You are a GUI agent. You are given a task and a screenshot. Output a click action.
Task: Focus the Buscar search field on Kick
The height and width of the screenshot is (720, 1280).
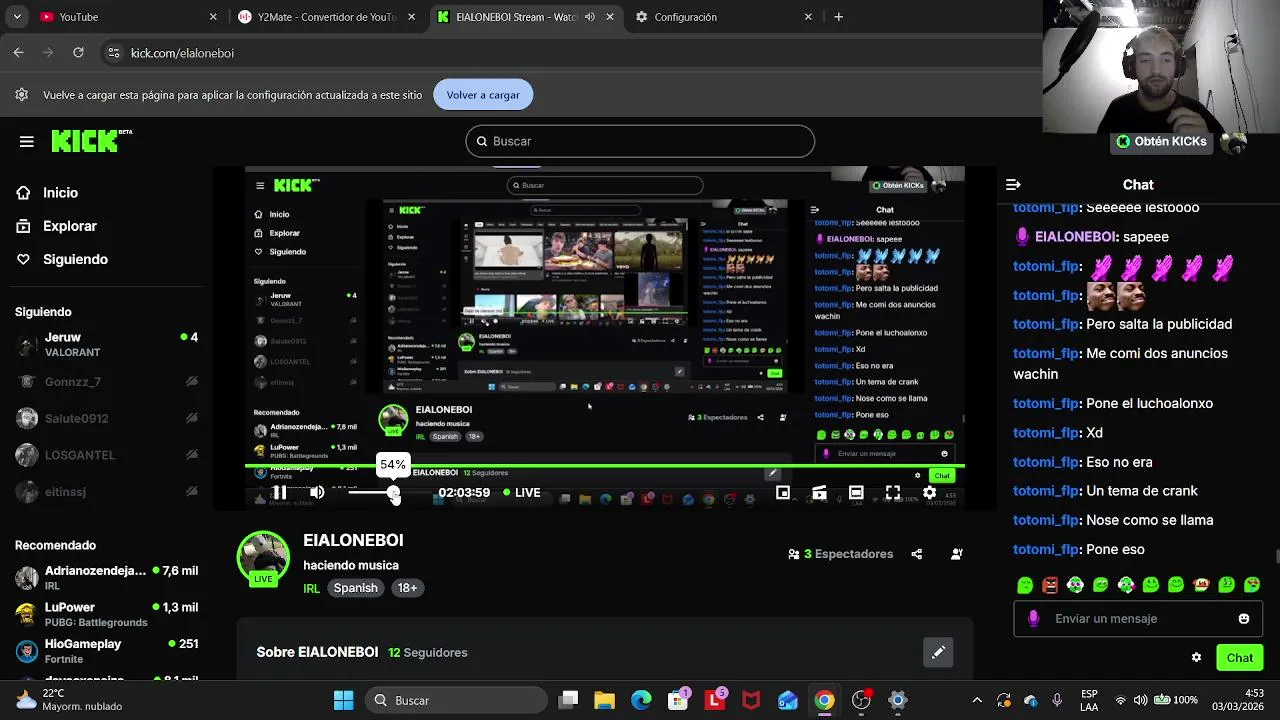point(640,141)
